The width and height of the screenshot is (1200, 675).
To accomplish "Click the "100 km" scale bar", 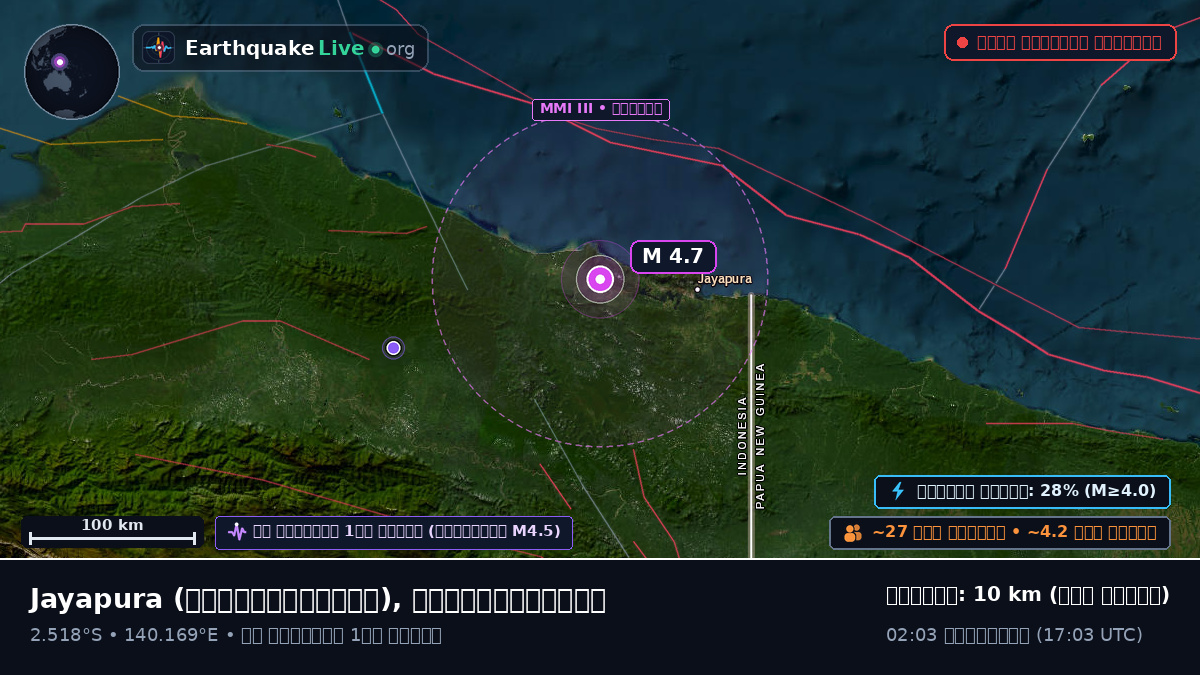I will tap(112, 531).
